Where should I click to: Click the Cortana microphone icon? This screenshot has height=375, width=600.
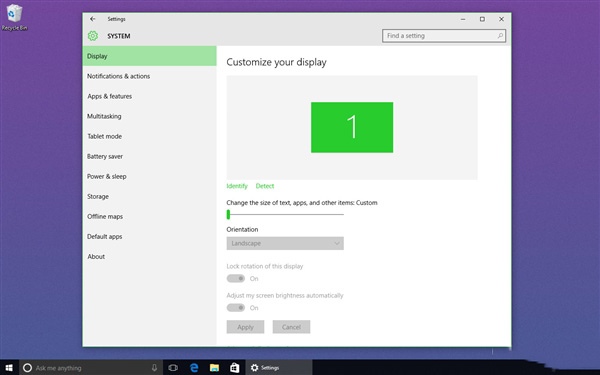[x=154, y=368]
